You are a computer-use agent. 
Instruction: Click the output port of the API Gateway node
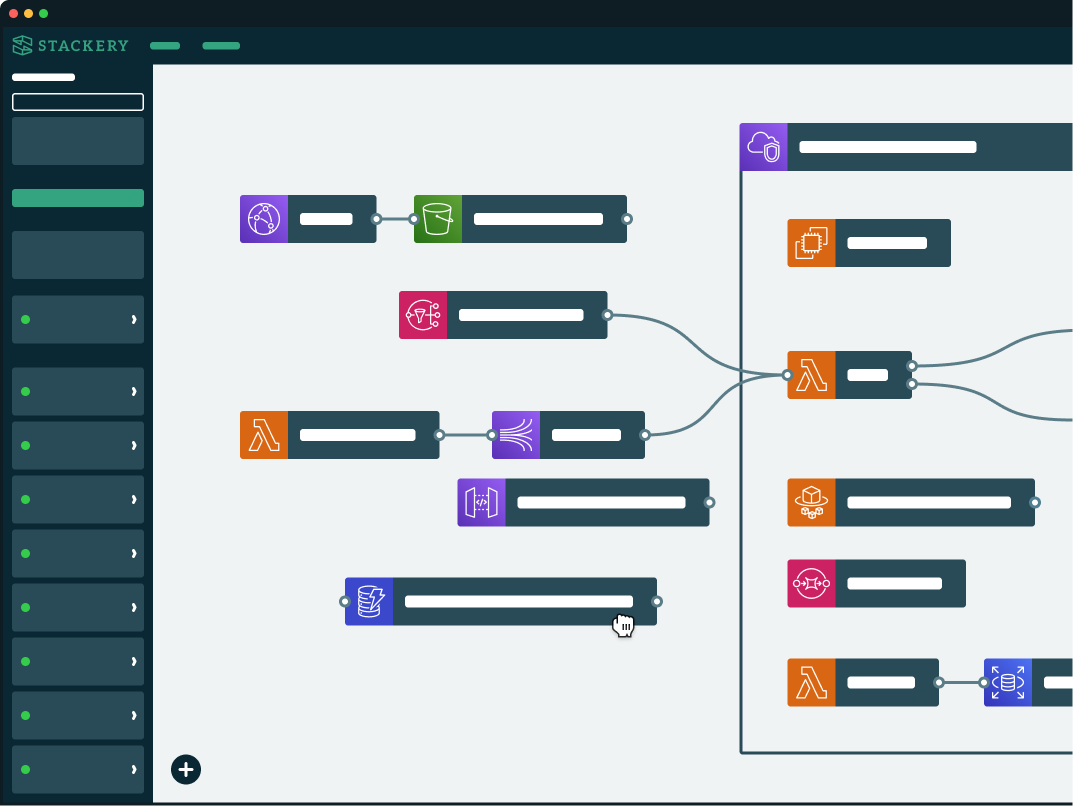[x=710, y=503]
